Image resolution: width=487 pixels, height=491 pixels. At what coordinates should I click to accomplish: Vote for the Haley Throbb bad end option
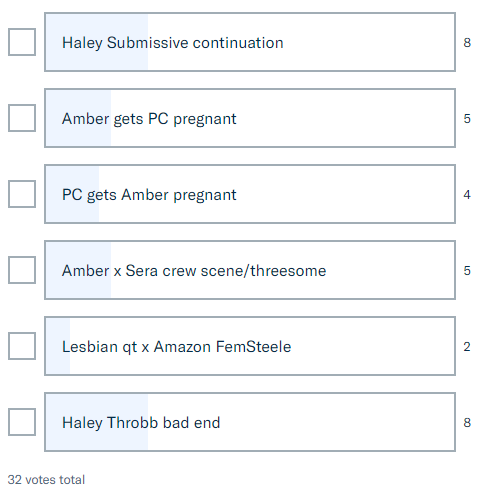(x=250, y=422)
